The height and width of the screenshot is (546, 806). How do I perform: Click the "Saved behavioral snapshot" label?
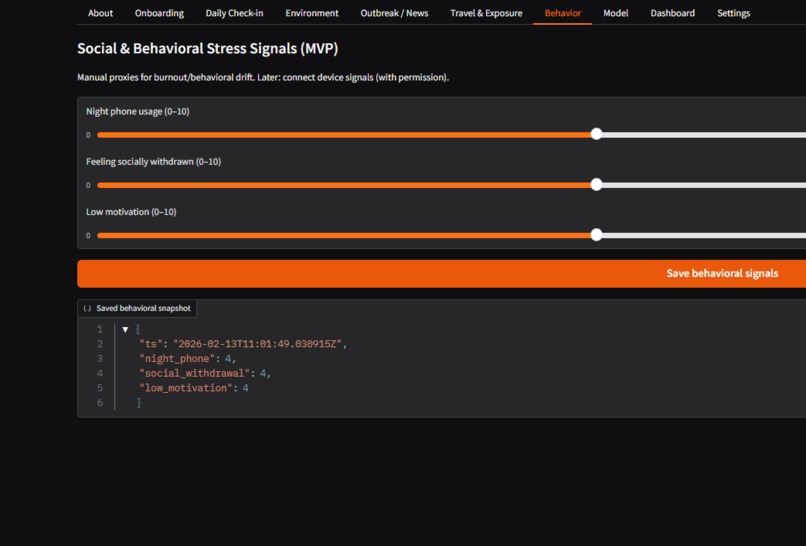tap(143, 308)
